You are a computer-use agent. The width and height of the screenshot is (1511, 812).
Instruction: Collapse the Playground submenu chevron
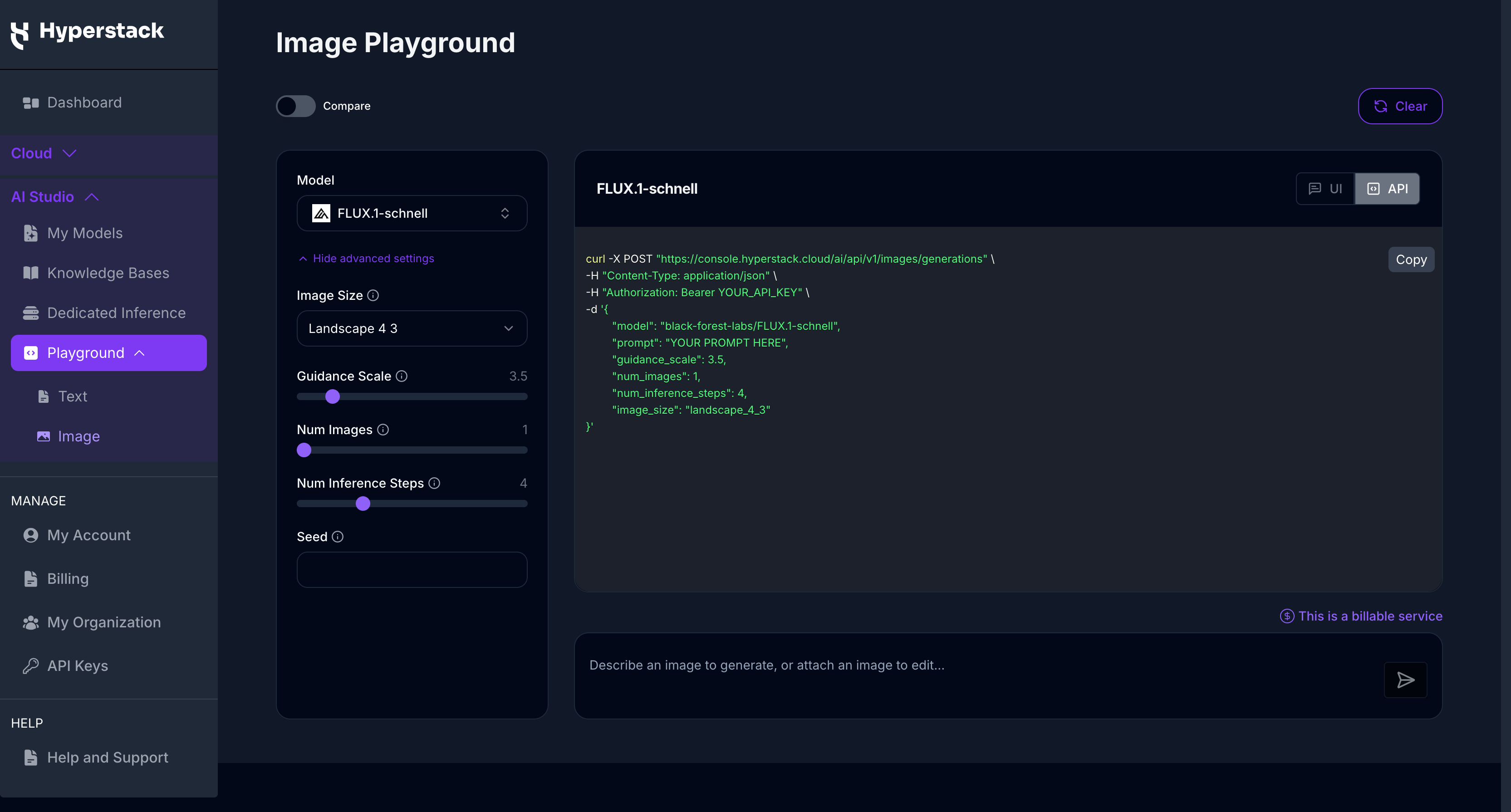(140, 353)
